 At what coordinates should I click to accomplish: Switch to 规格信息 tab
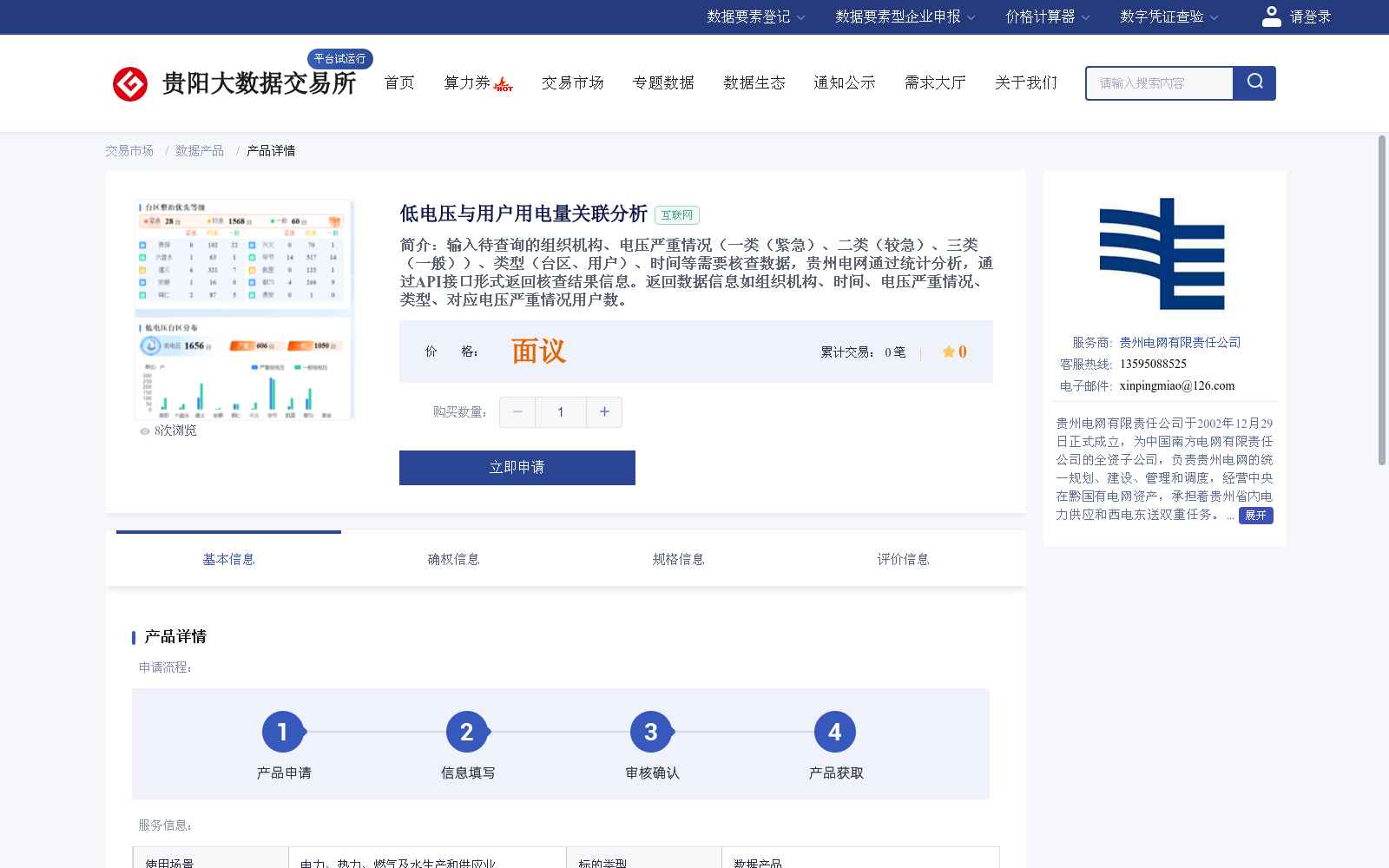click(x=678, y=559)
